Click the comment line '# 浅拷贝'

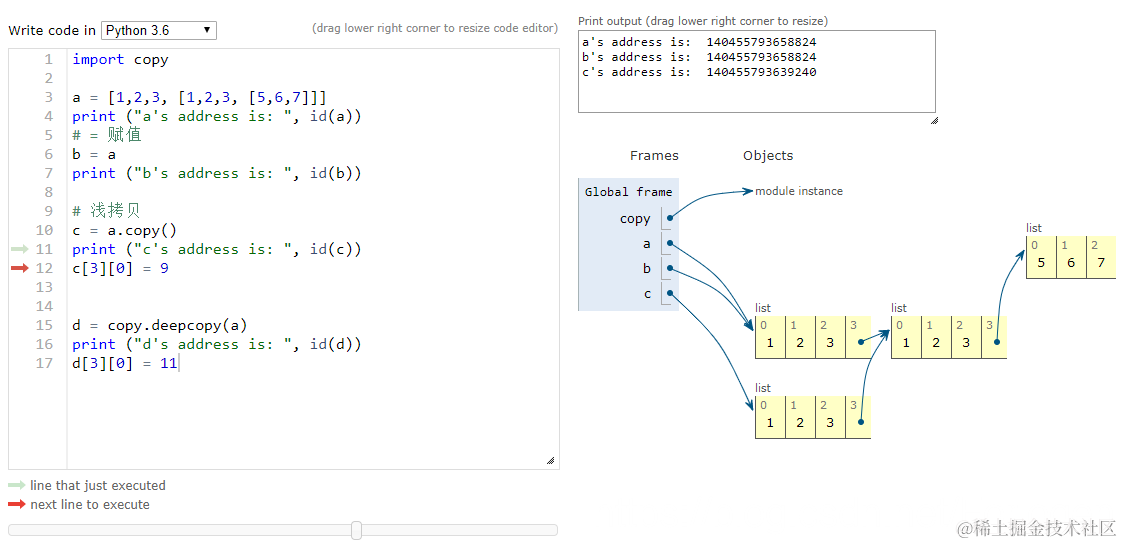click(x=106, y=211)
